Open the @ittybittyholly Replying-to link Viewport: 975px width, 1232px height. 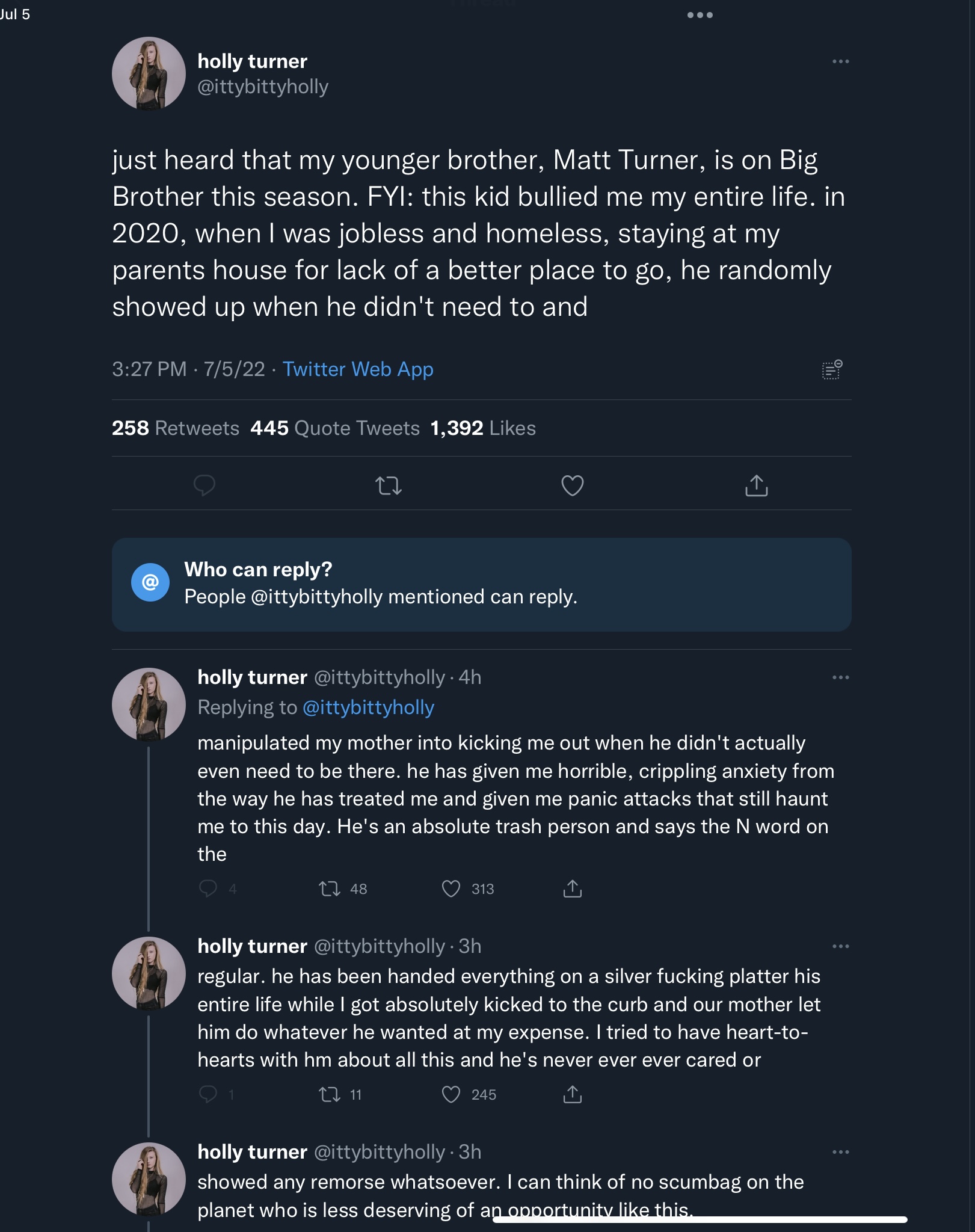[368, 707]
